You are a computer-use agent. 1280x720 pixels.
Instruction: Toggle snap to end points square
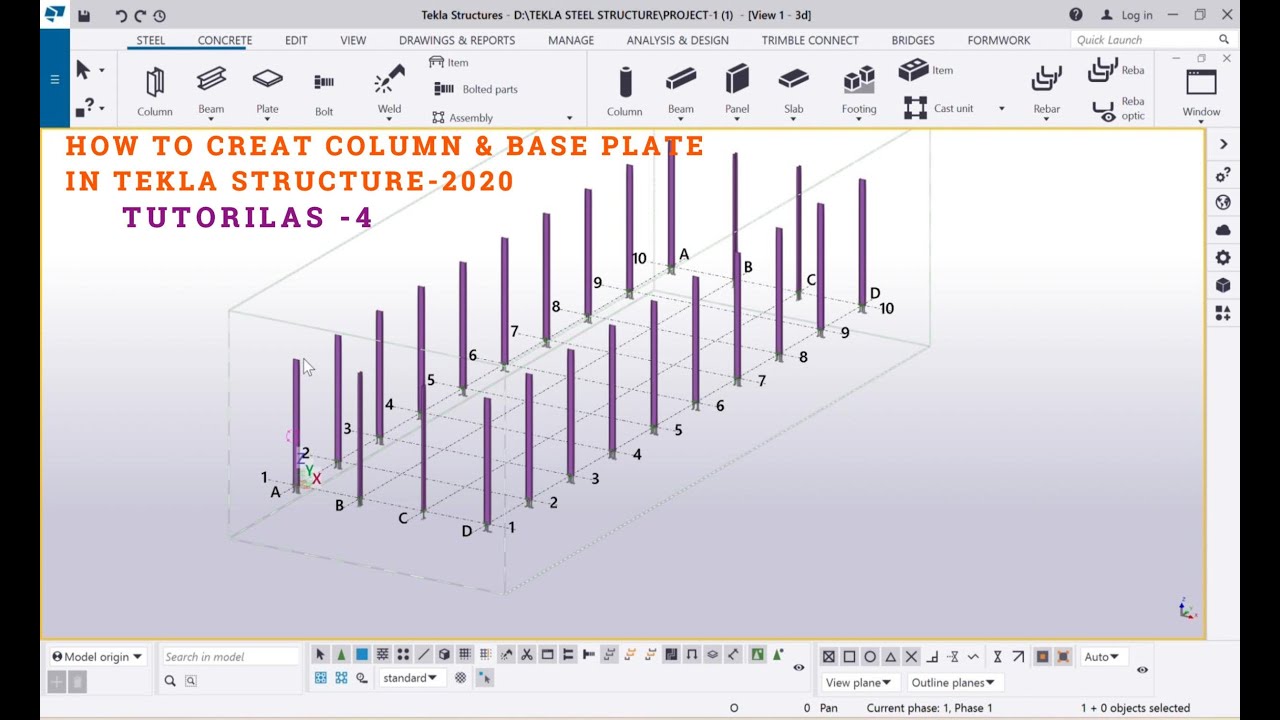[x=849, y=657]
